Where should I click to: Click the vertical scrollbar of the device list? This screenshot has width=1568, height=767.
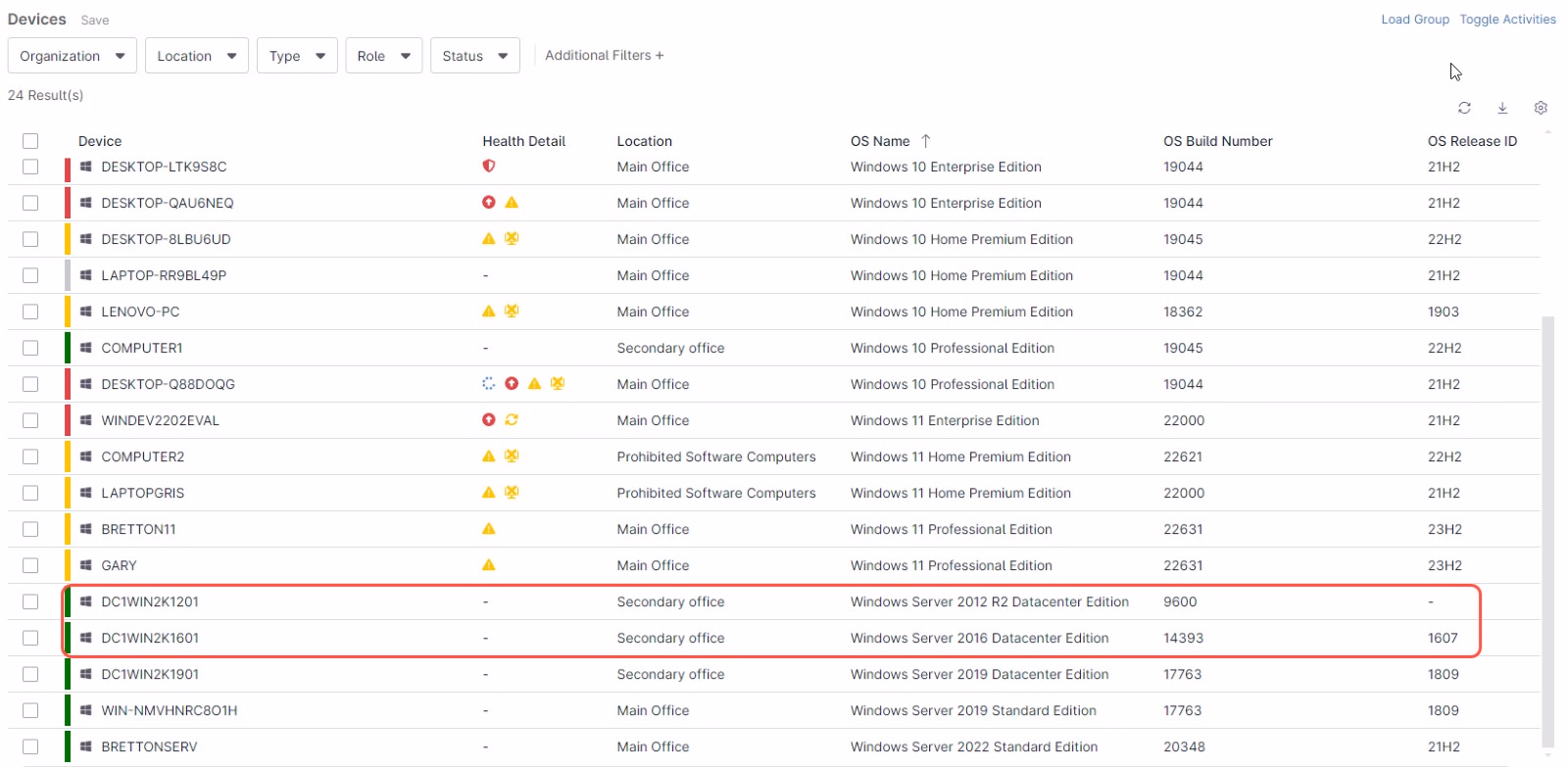click(x=1548, y=529)
